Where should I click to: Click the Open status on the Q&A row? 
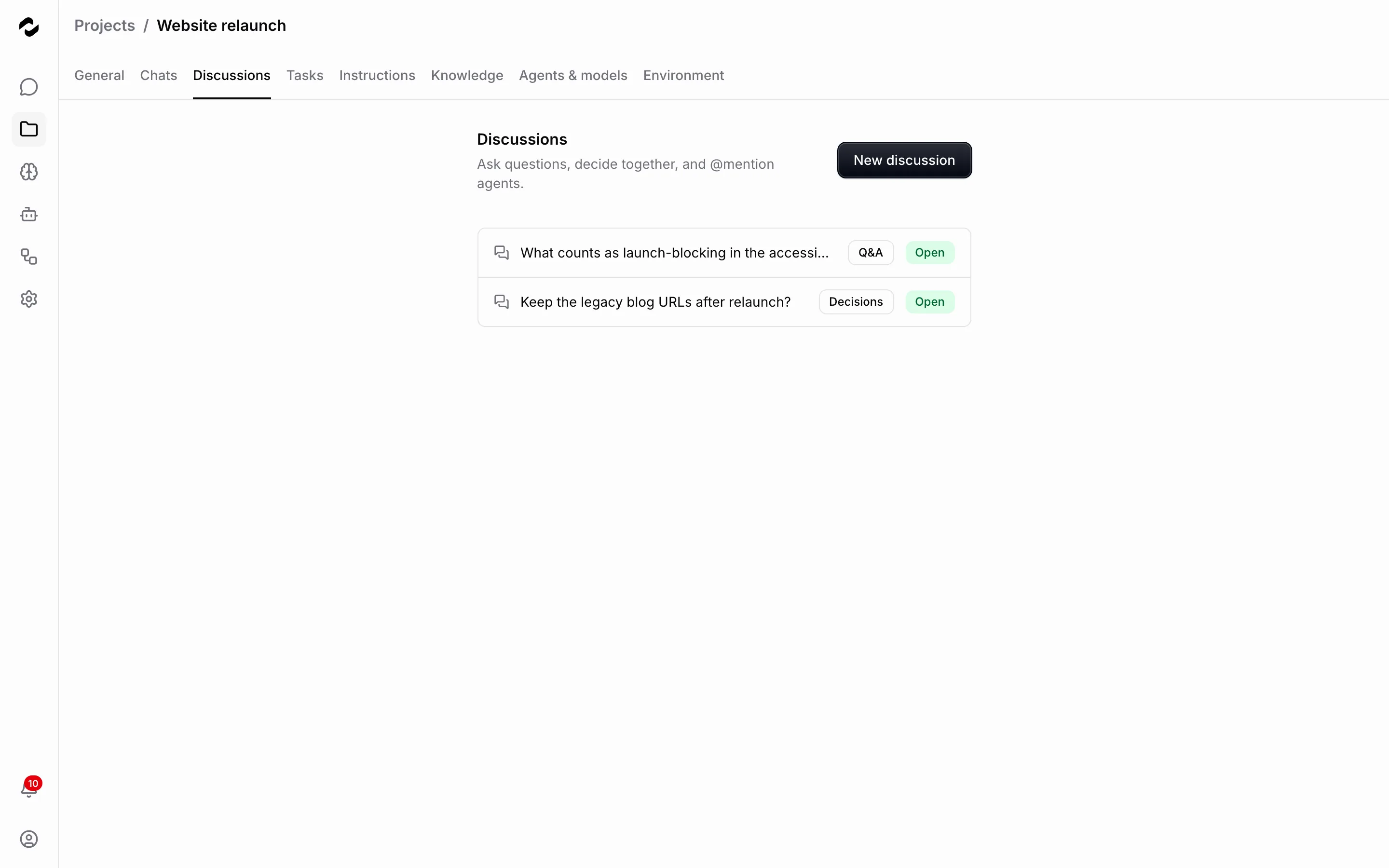point(929,253)
